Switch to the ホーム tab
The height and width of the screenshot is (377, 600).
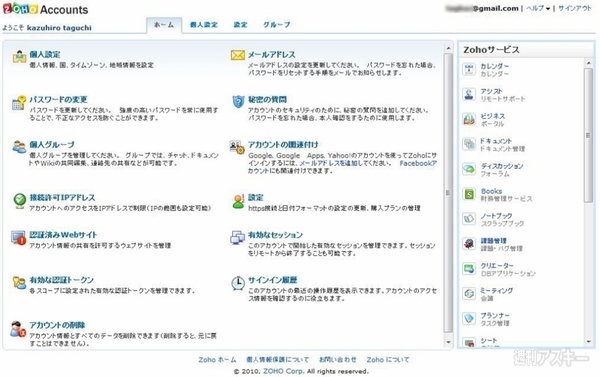click(x=164, y=25)
